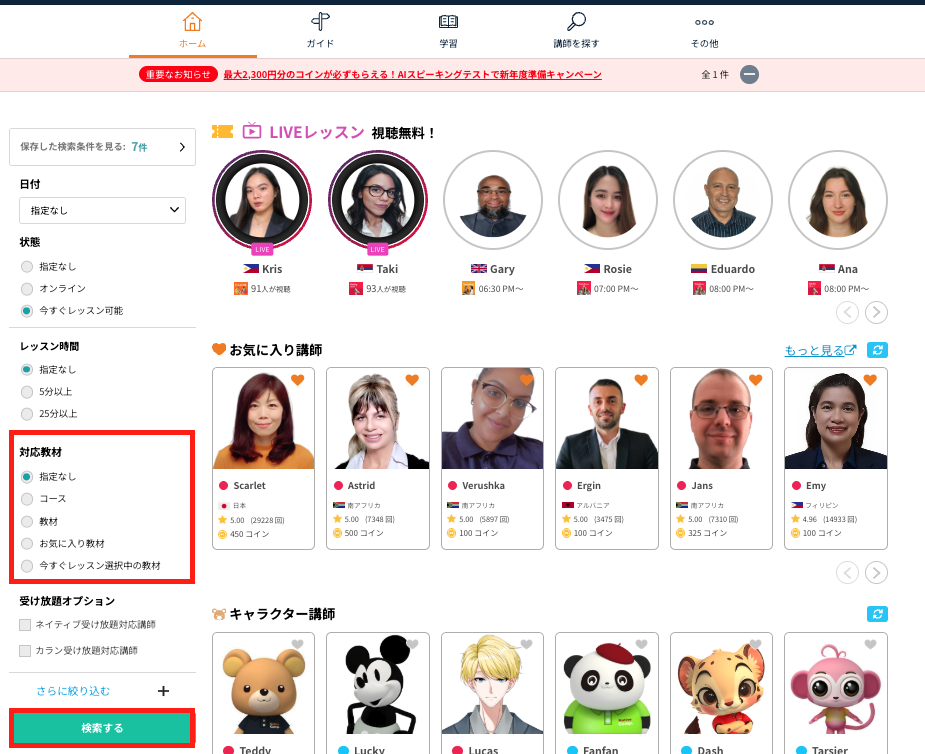Select 25分以上 lesson time option
925x754 pixels.
point(27,414)
